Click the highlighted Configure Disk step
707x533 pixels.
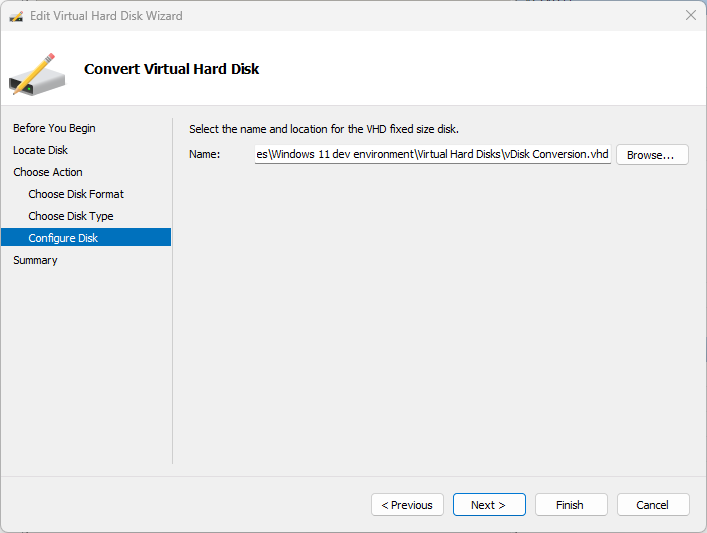(x=63, y=238)
